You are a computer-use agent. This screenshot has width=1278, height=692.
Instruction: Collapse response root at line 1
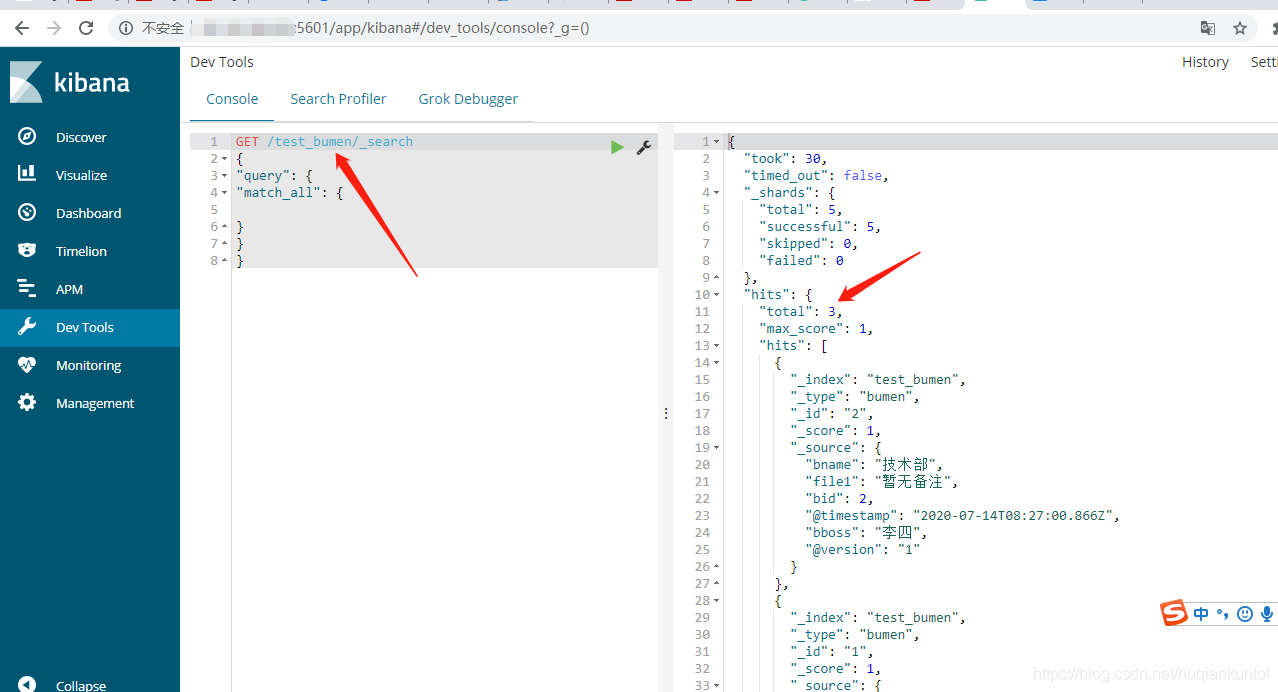coord(717,142)
